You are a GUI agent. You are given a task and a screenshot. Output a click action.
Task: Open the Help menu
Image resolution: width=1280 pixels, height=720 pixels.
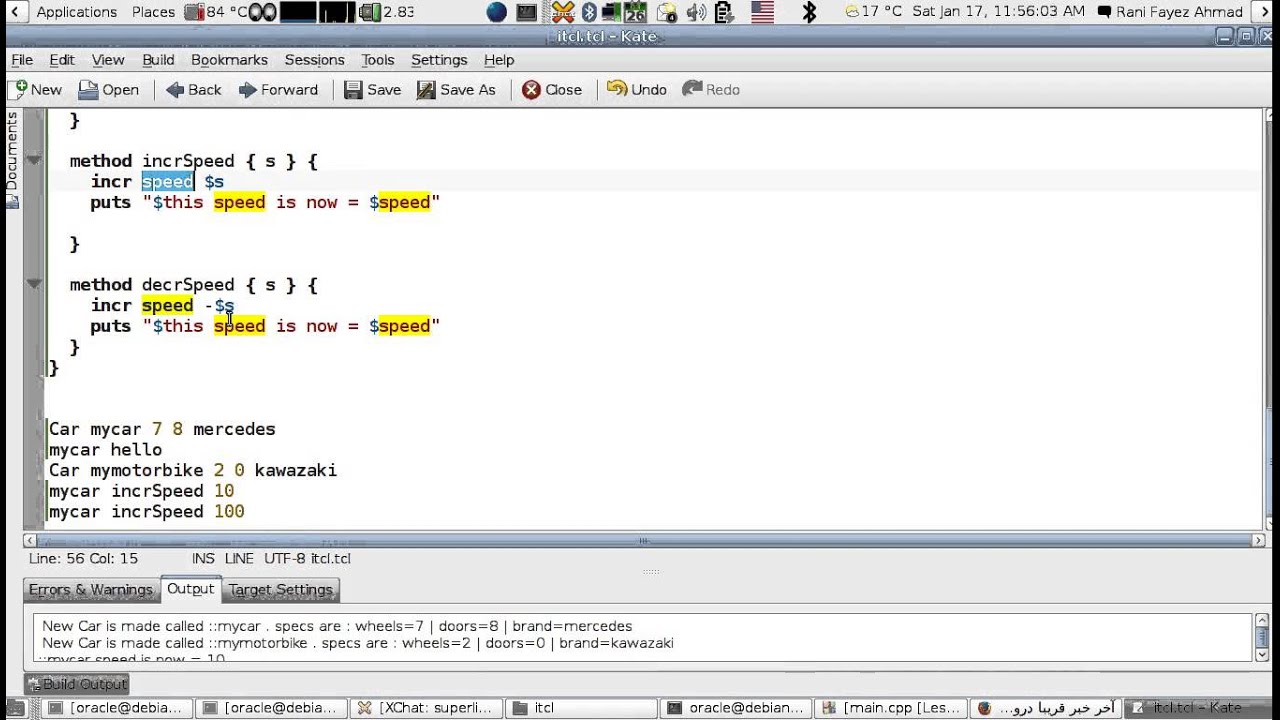[x=499, y=60]
